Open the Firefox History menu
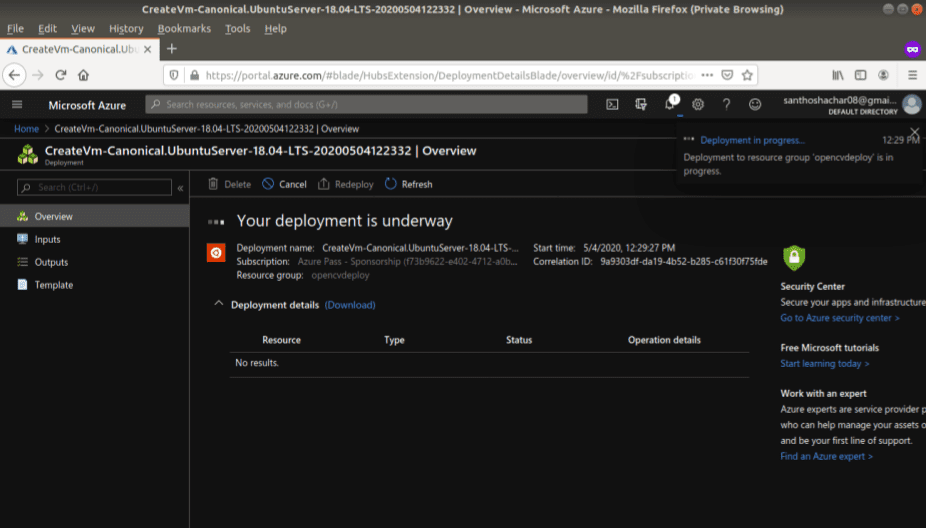926x530 pixels. [126, 28]
